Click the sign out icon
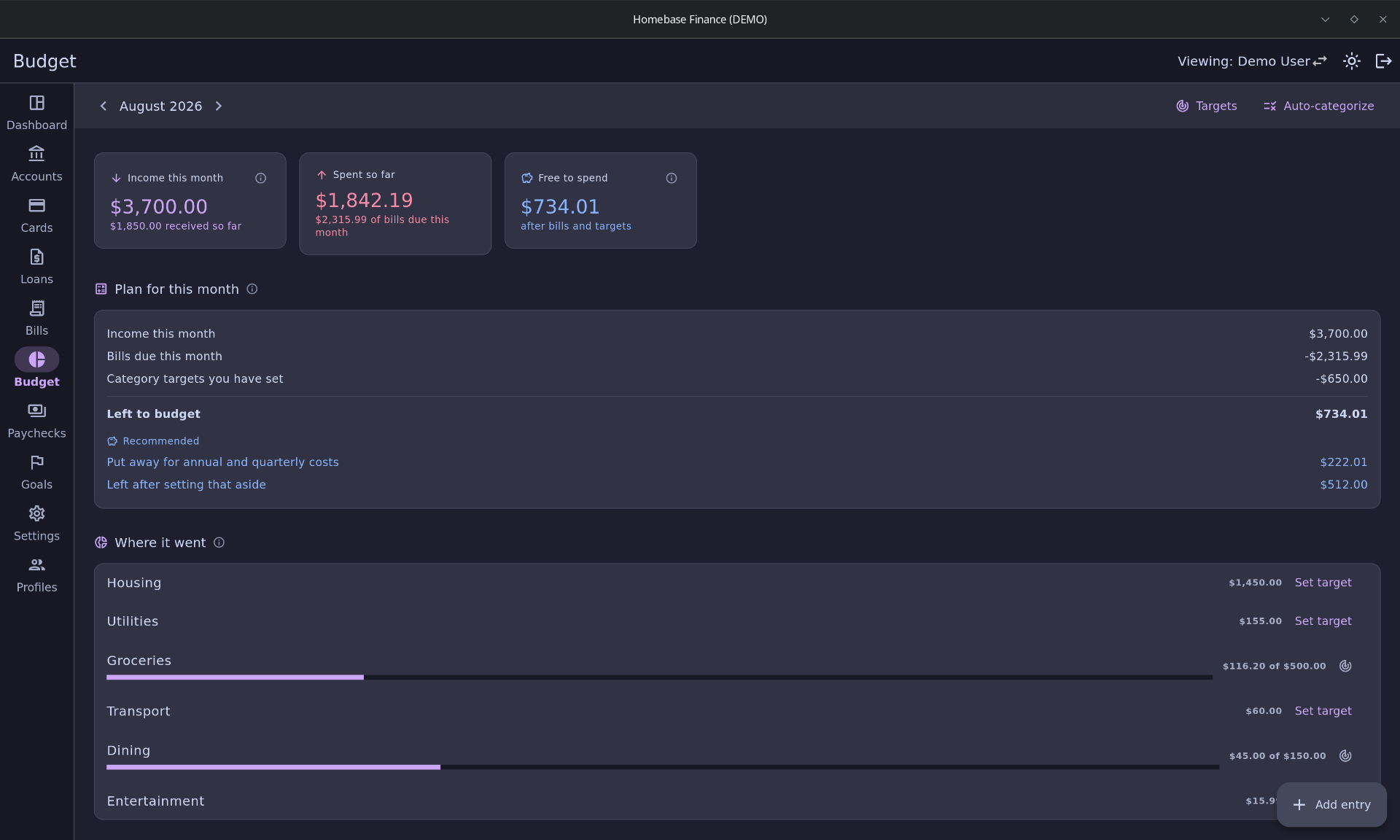The width and height of the screenshot is (1400, 840). coord(1383,61)
